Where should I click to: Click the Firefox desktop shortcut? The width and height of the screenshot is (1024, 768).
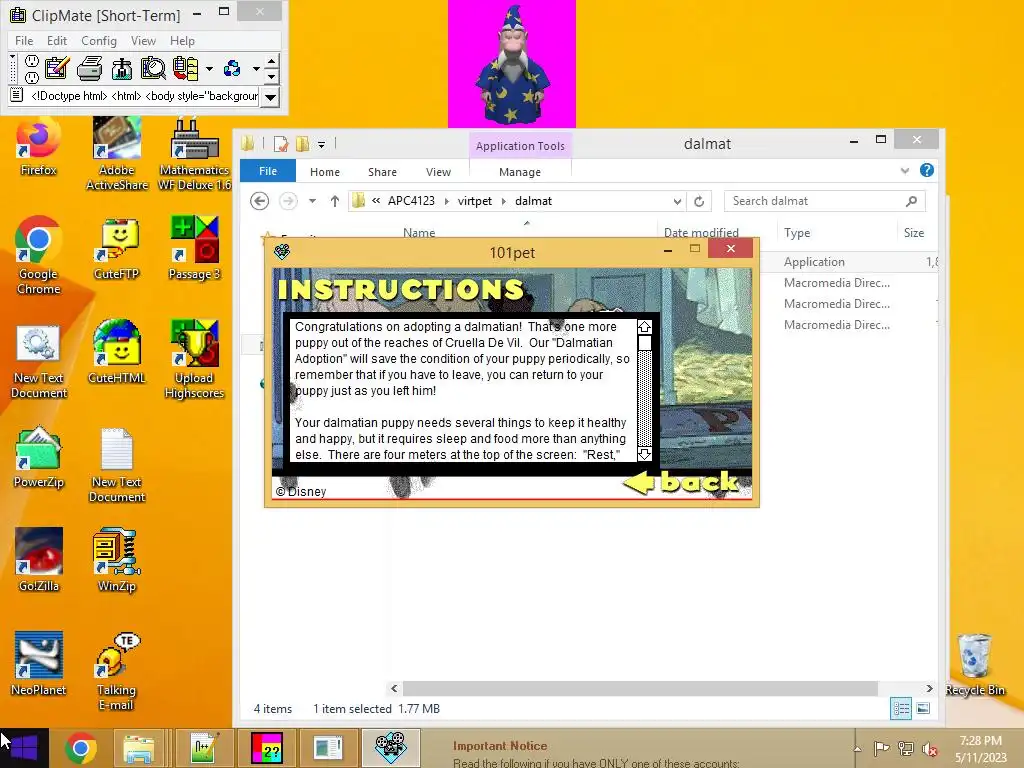coord(39,148)
